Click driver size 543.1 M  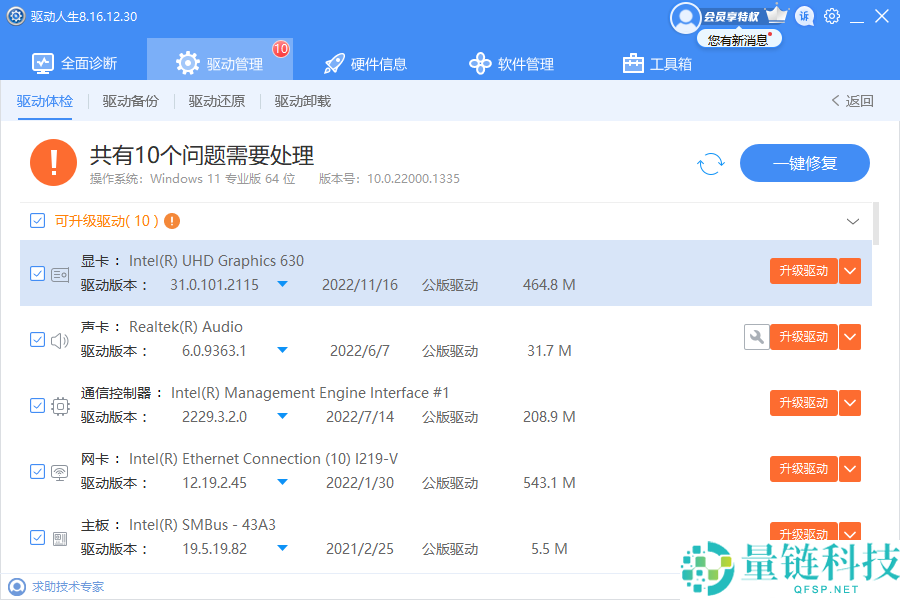tap(549, 483)
